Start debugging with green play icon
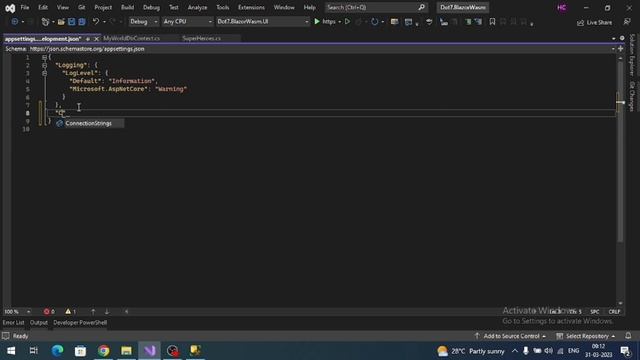The height and width of the screenshot is (360, 640). [x=317, y=22]
